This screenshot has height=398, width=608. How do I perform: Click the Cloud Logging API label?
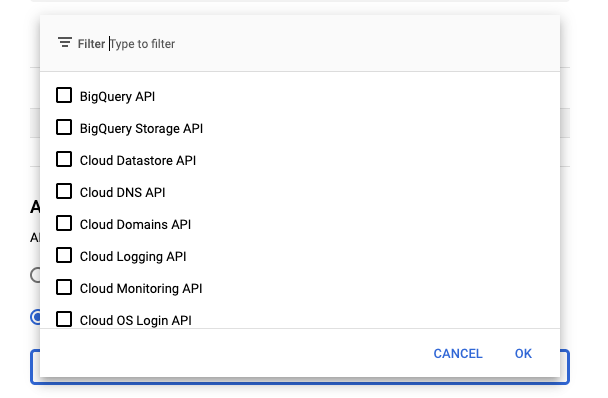[133, 257]
